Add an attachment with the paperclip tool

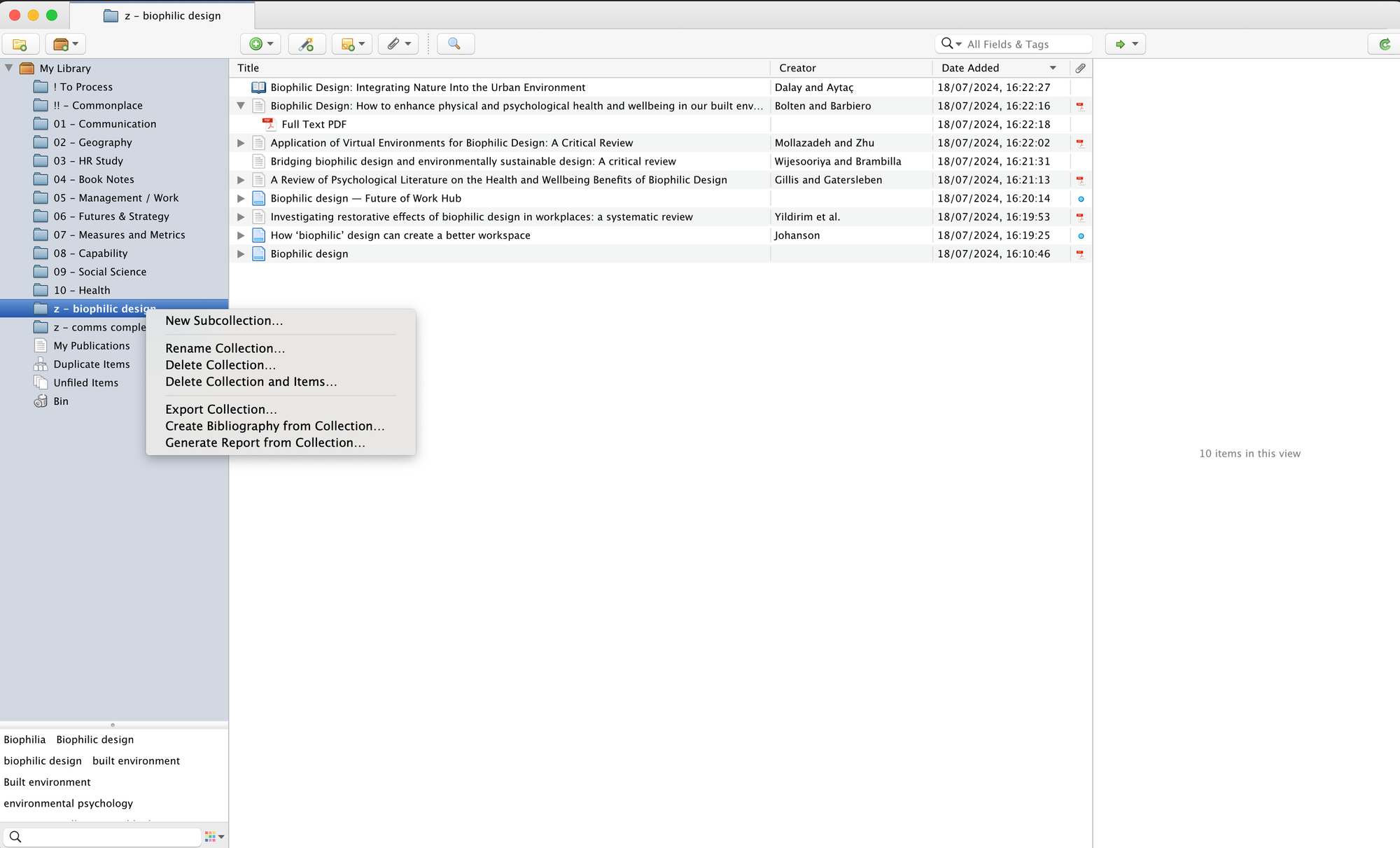pyautogui.click(x=393, y=43)
